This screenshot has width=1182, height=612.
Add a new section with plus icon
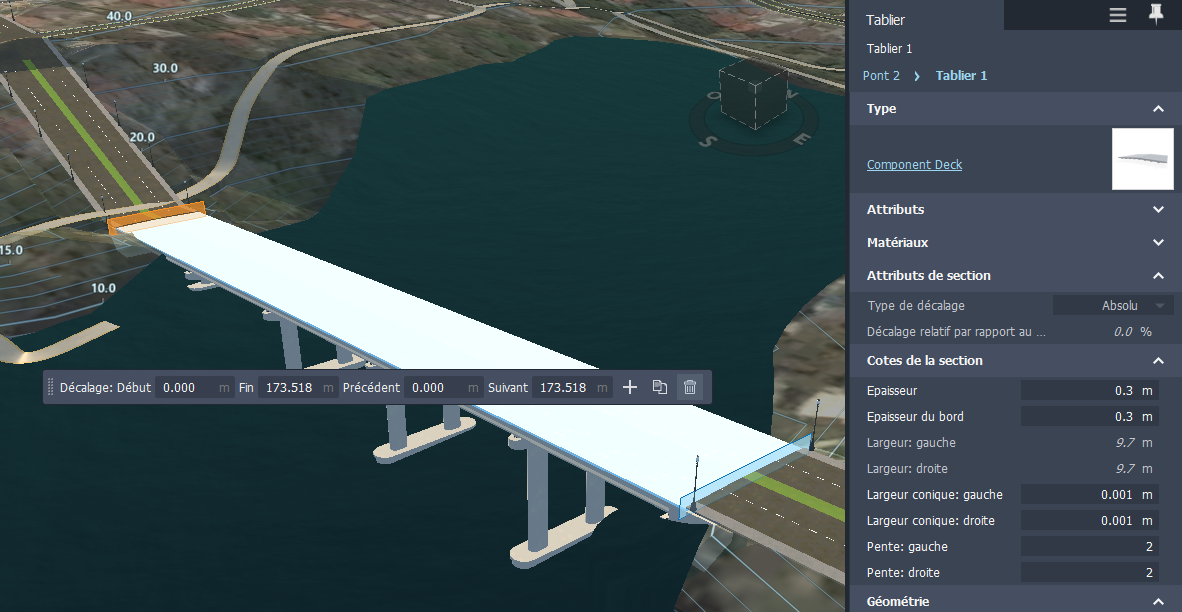[x=629, y=387]
